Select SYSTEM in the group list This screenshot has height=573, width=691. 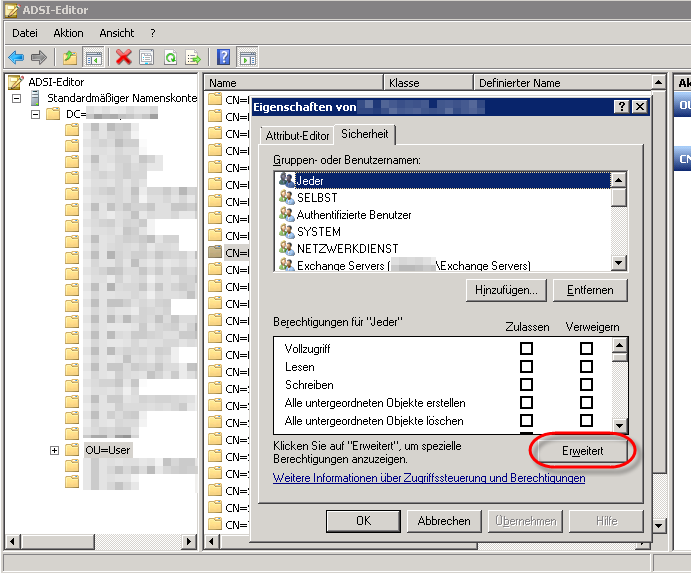[318, 231]
